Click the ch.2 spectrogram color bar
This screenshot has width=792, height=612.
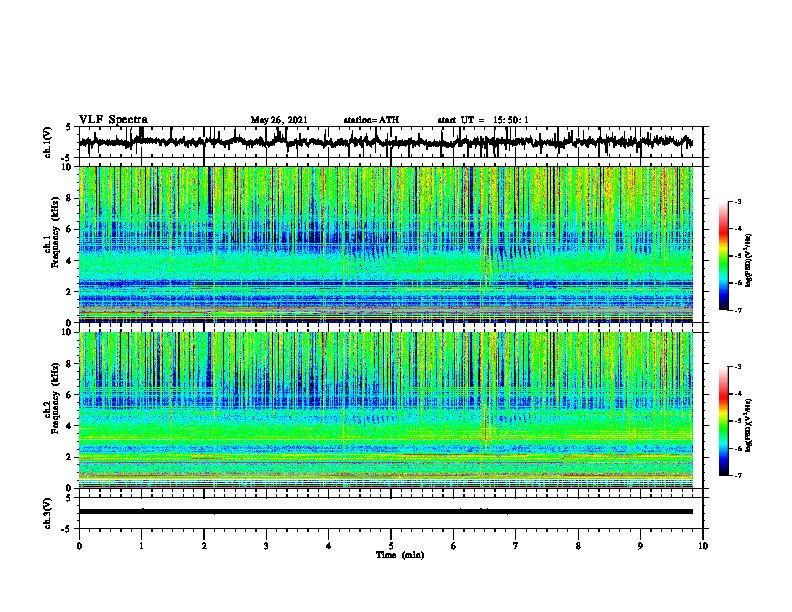tap(723, 421)
